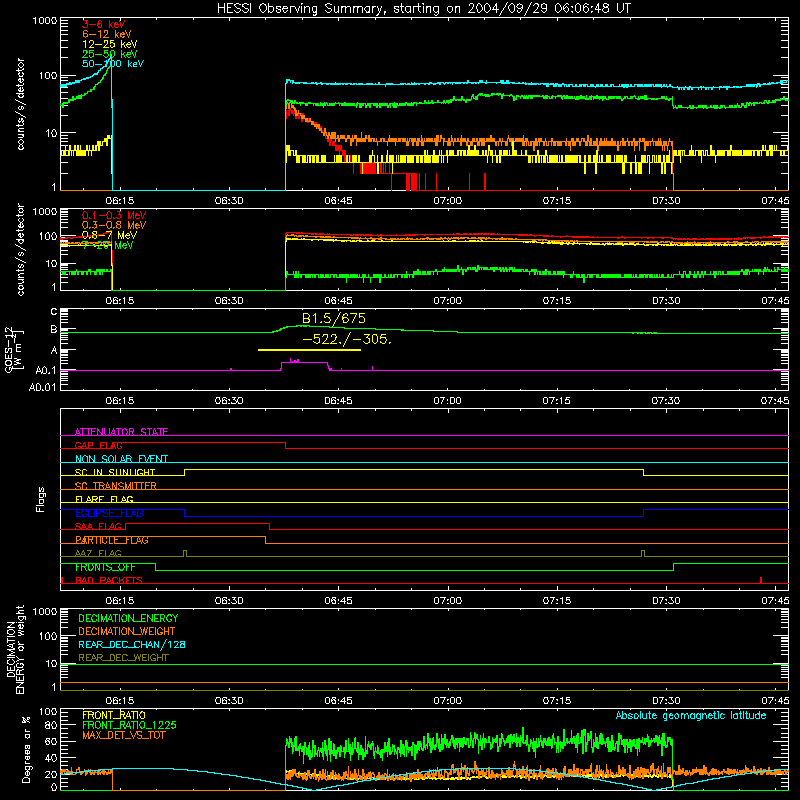Click the olive flag pulse near 07:27
The image size is (800, 800).
pyautogui.click(x=643, y=554)
